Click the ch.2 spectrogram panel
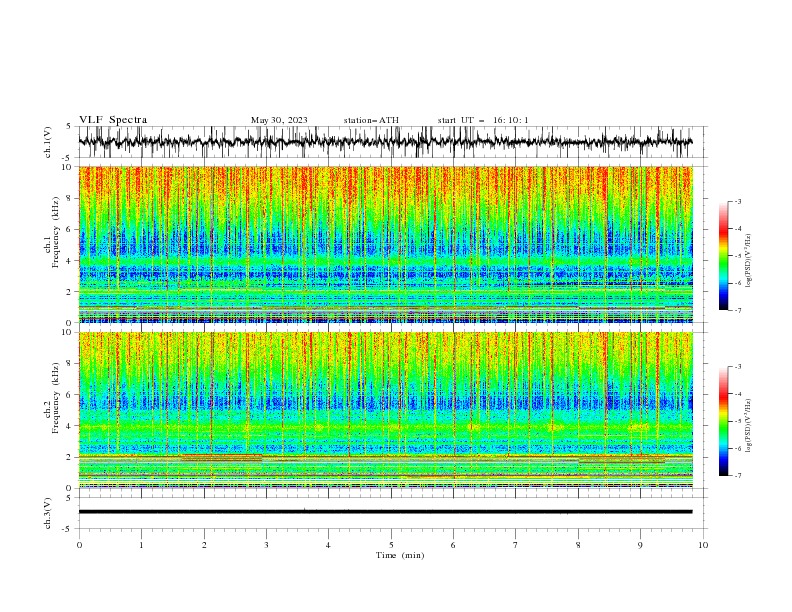The height and width of the screenshot is (612, 792). pyautogui.click(x=385, y=410)
